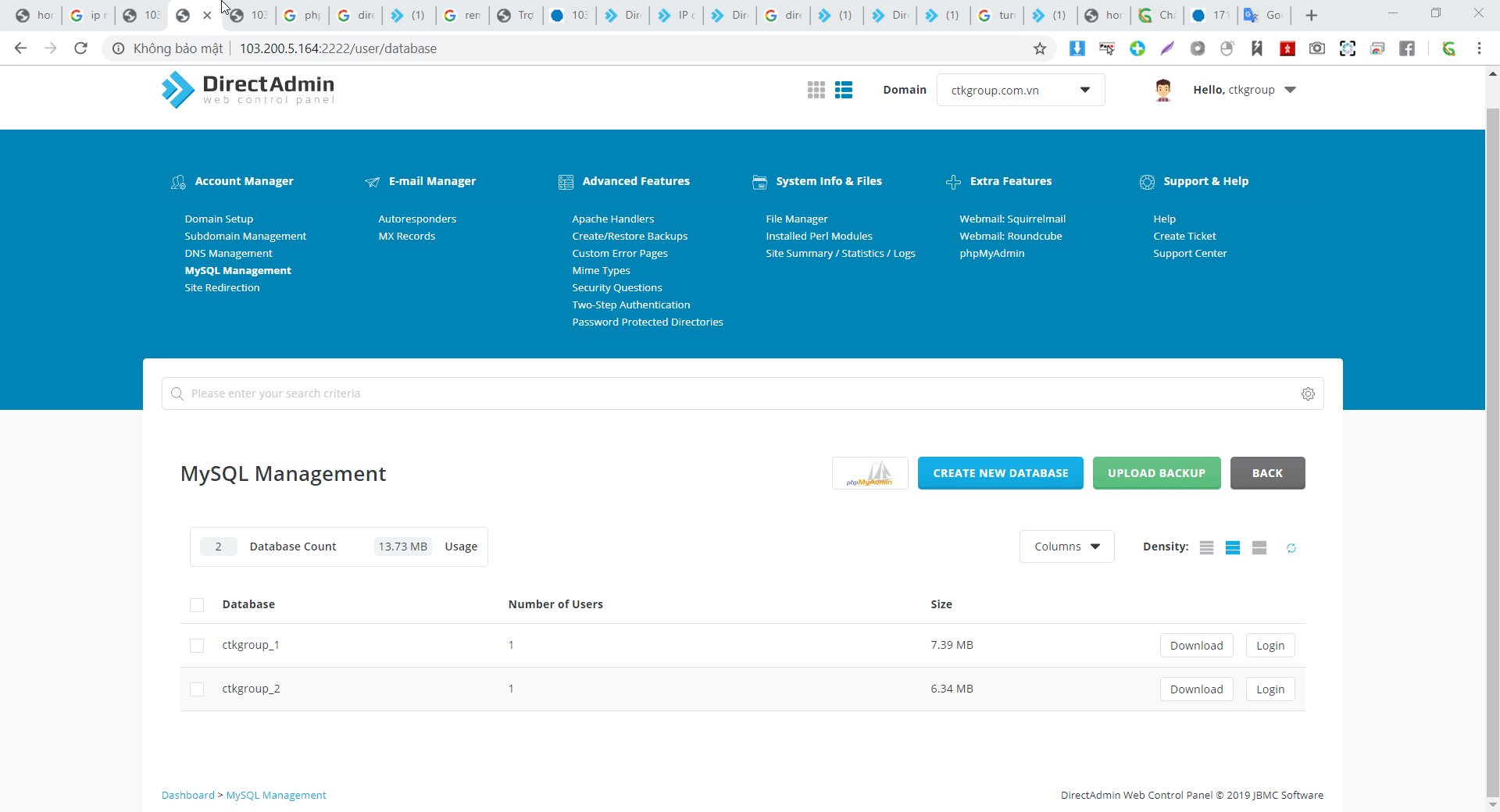This screenshot has width=1500, height=812.
Task: Open File Manager menu item
Action: pyautogui.click(x=796, y=219)
